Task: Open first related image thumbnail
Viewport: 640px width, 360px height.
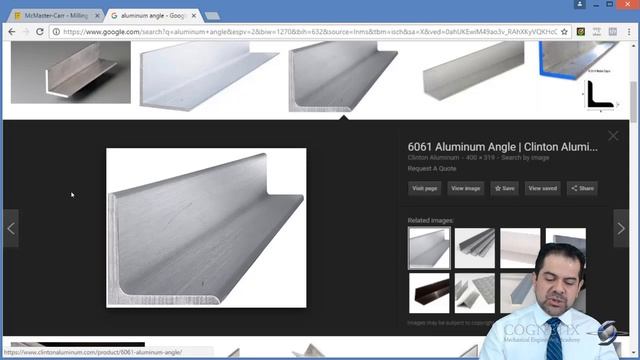Action: [429, 248]
